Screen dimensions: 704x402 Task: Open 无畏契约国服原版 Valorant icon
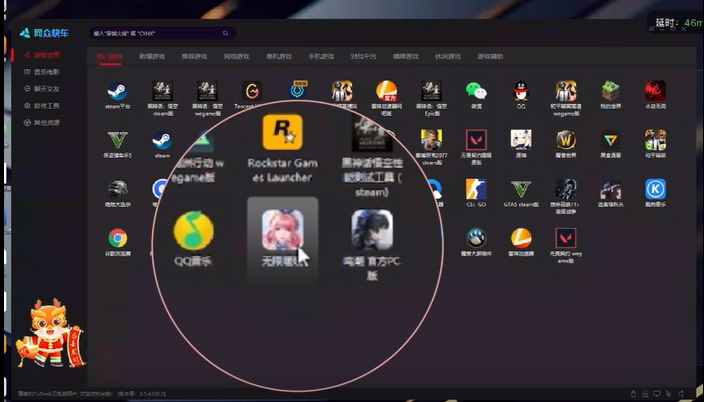pyautogui.click(x=476, y=140)
